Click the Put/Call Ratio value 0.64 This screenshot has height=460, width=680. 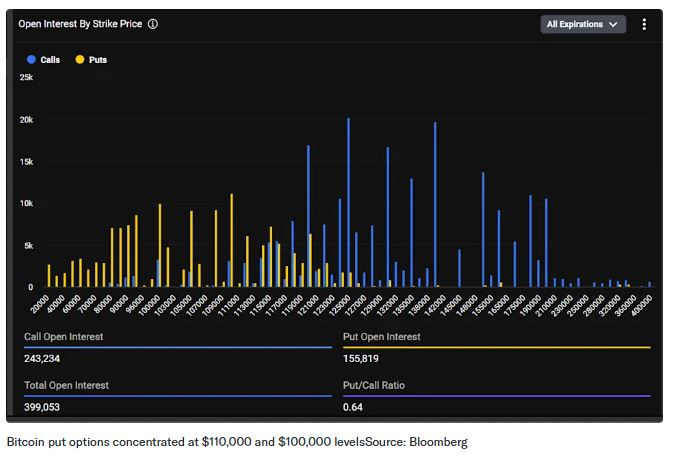(x=352, y=407)
